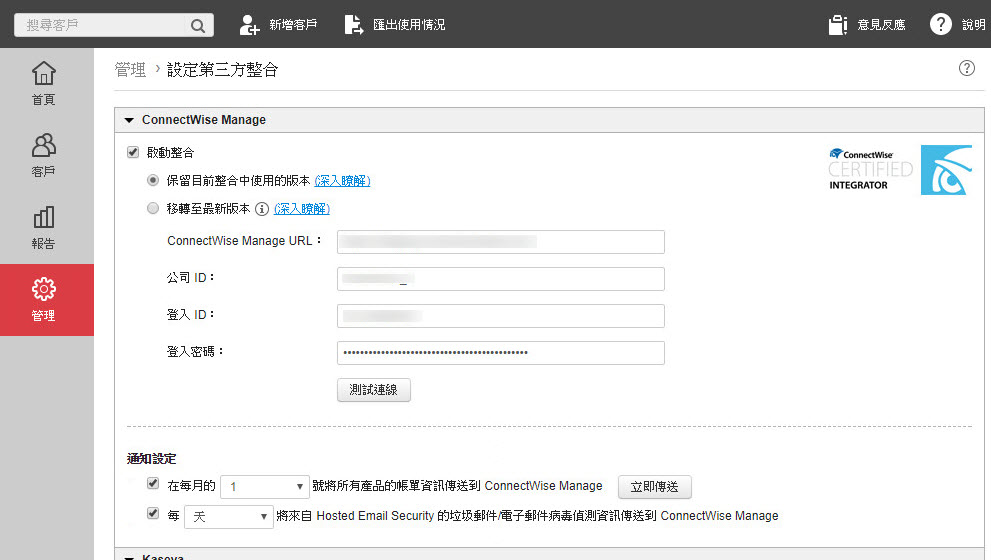The height and width of the screenshot is (560, 991).
Task: Open the 說明 help icon in header
Action: pos(940,25)
